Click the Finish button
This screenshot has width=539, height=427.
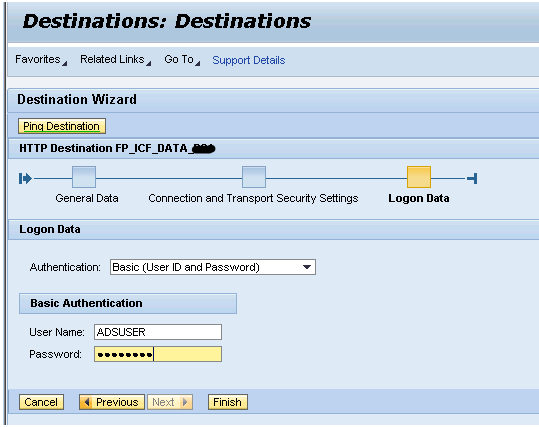tap(228, 402)
